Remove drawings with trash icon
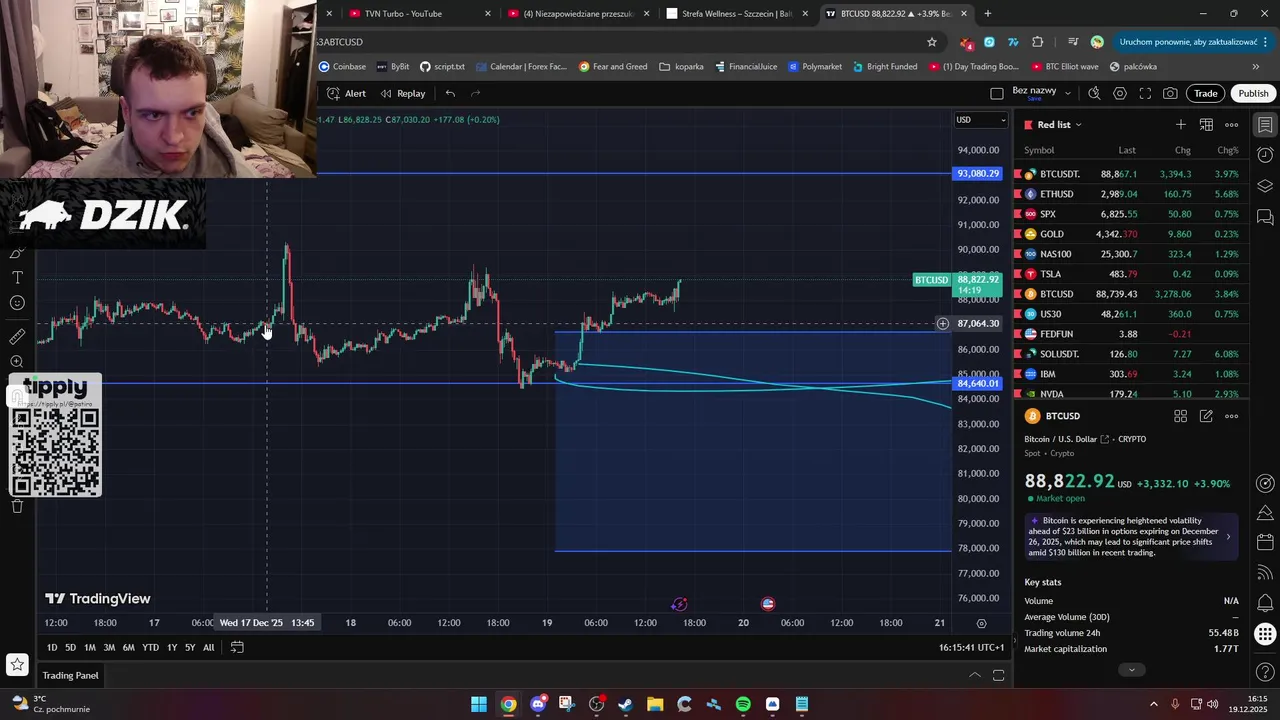Image resolution: width=1280 pixels, height=720 pixels. point(17,506)
